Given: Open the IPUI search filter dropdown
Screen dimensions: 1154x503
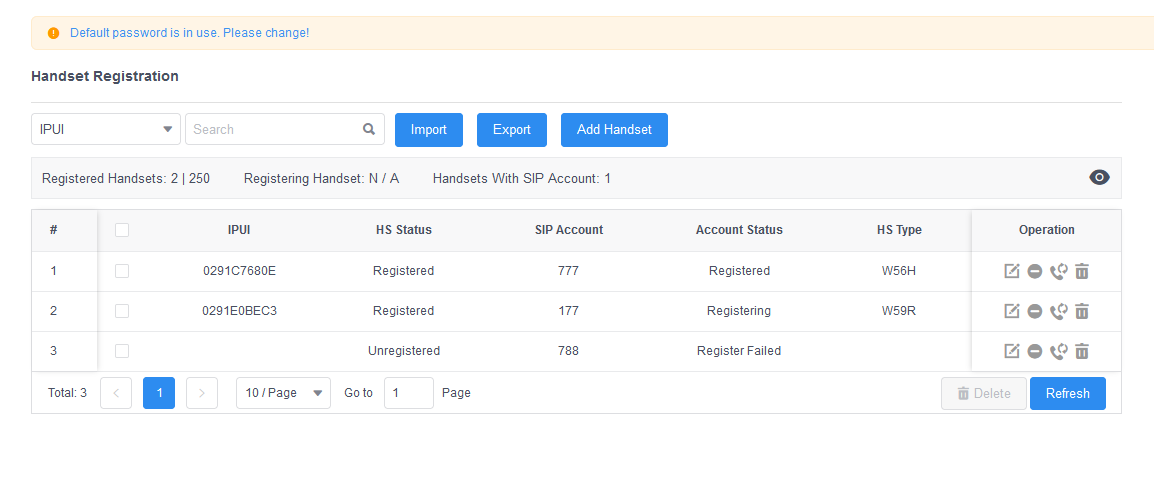Looking at the screenshot, I should click(x=106, y=129).
